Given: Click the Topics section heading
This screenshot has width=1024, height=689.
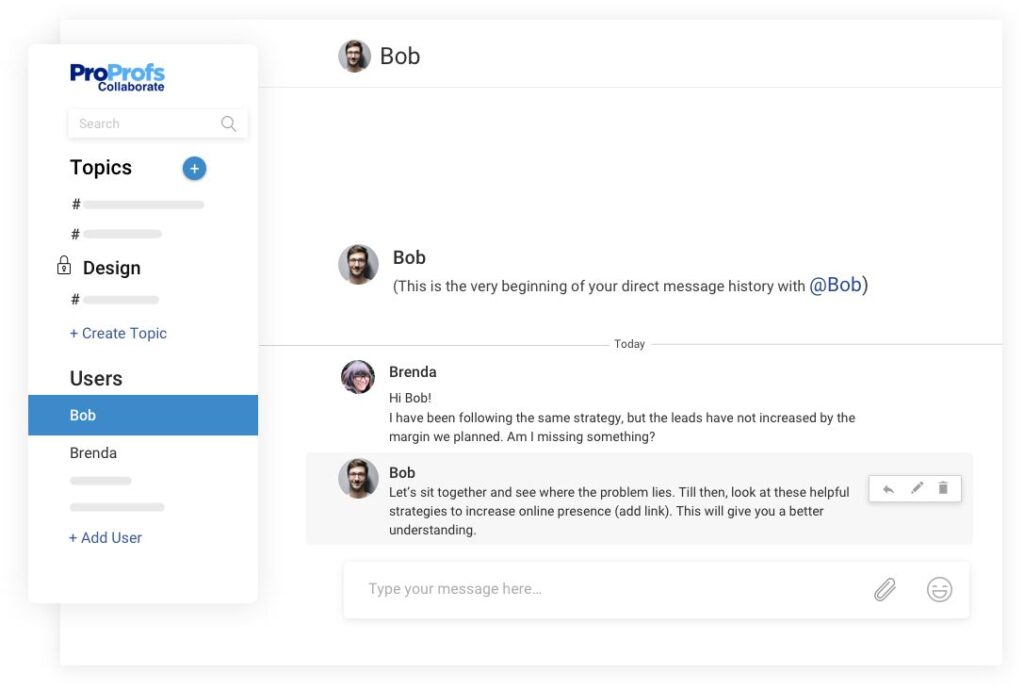Looking at the screenshot, I should (101, 168).
